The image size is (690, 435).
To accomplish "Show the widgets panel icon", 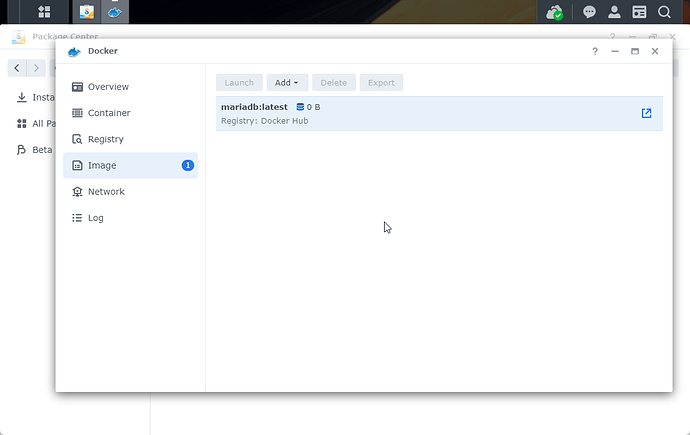I will point(639,12).
